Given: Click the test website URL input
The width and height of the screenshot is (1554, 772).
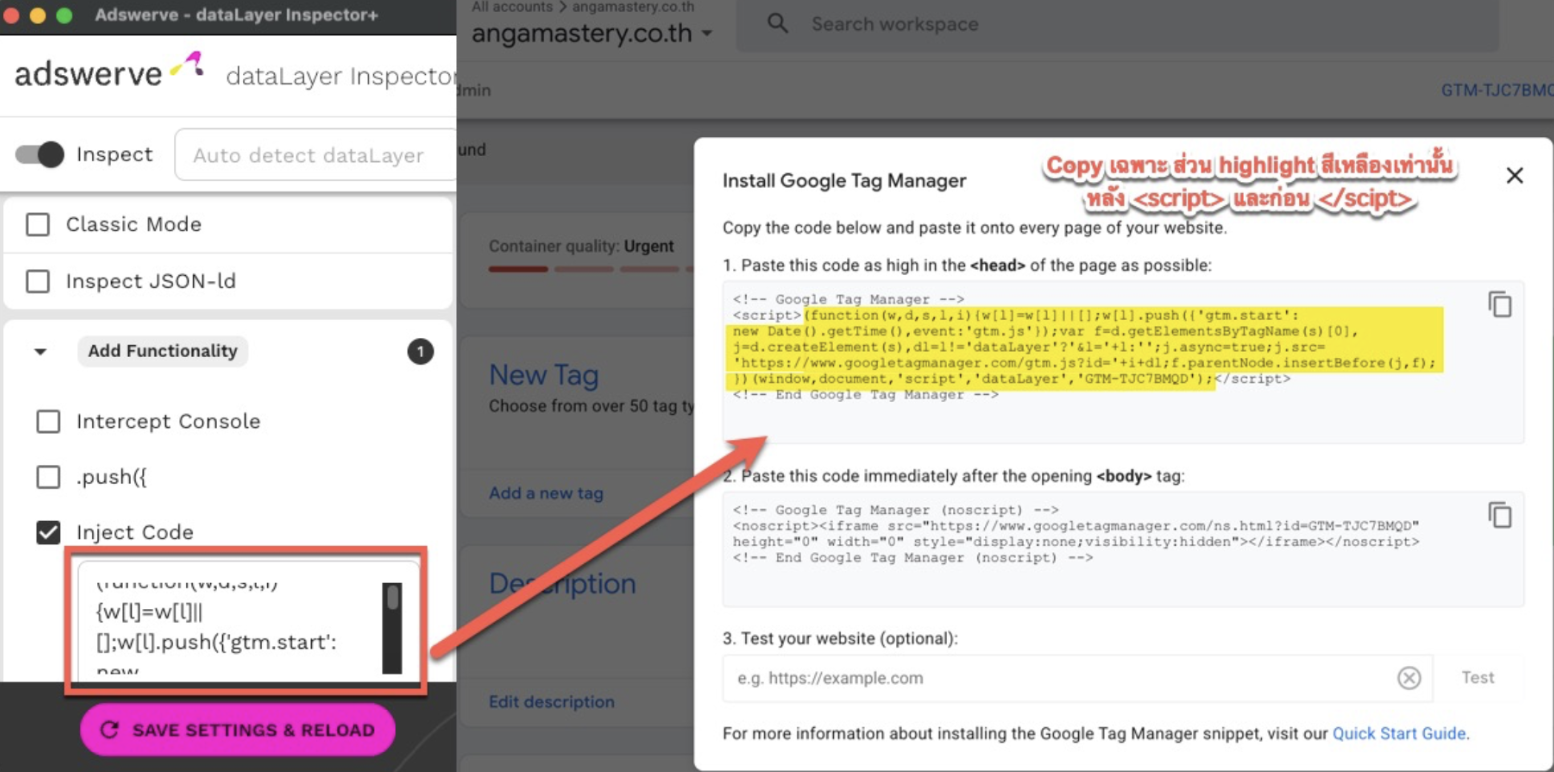Looking at the screenshot, I should (1077, 678).
